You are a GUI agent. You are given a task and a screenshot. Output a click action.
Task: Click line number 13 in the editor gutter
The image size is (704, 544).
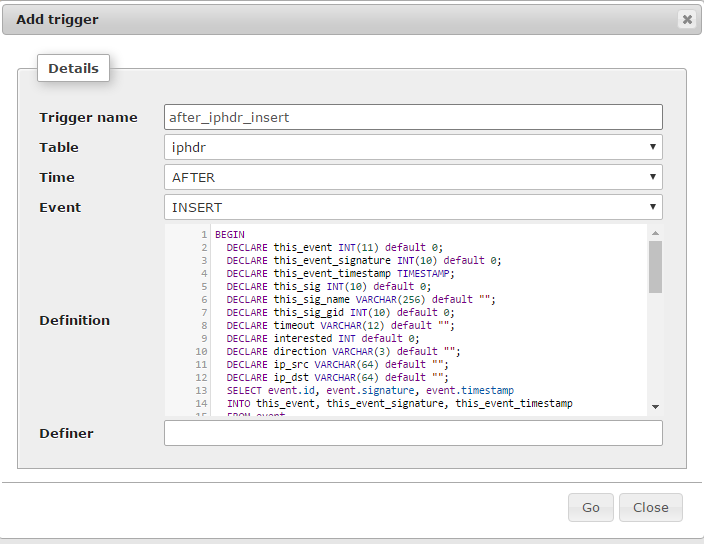click(201, 390)
